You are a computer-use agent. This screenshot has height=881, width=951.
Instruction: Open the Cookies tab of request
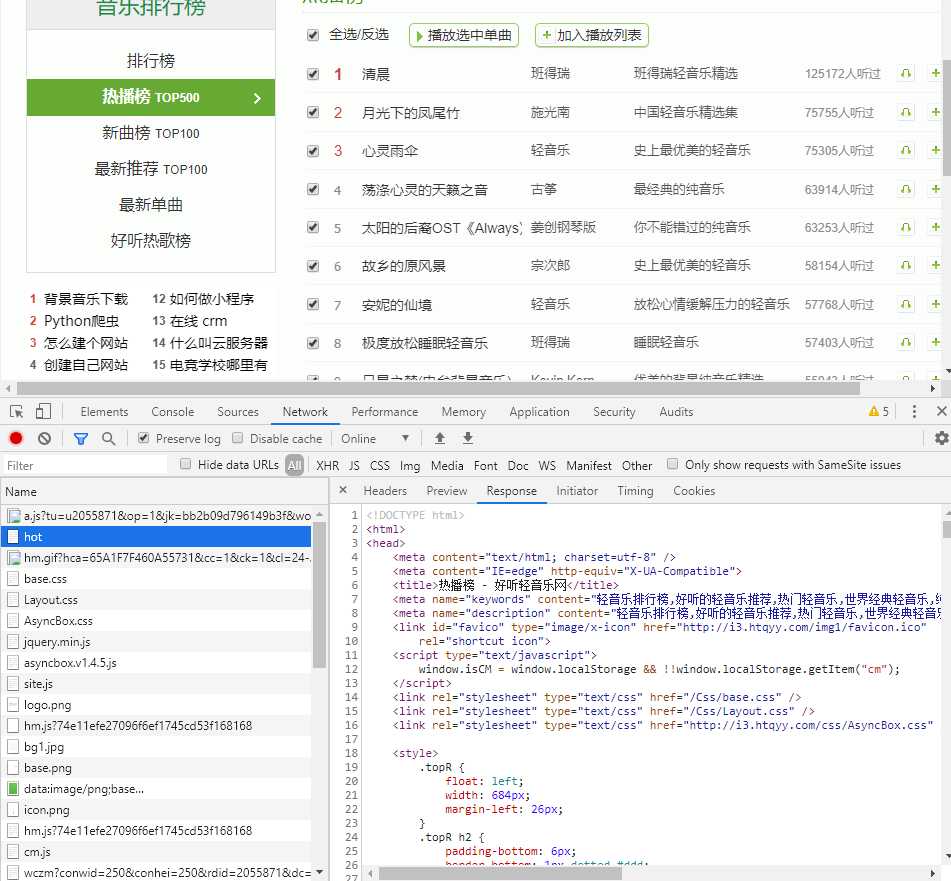[x=694, y=491]
